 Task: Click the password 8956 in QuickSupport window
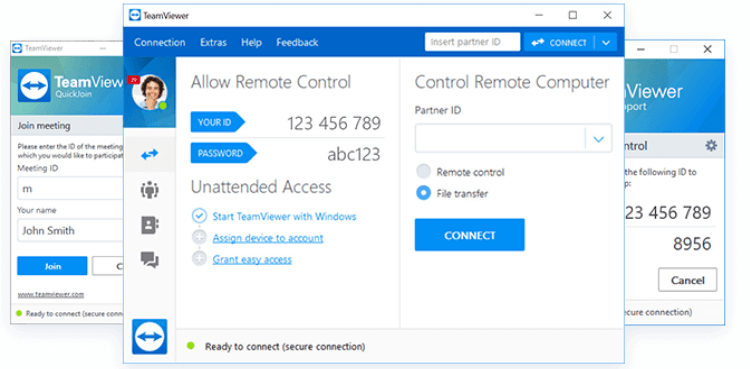tap(692, 244)
